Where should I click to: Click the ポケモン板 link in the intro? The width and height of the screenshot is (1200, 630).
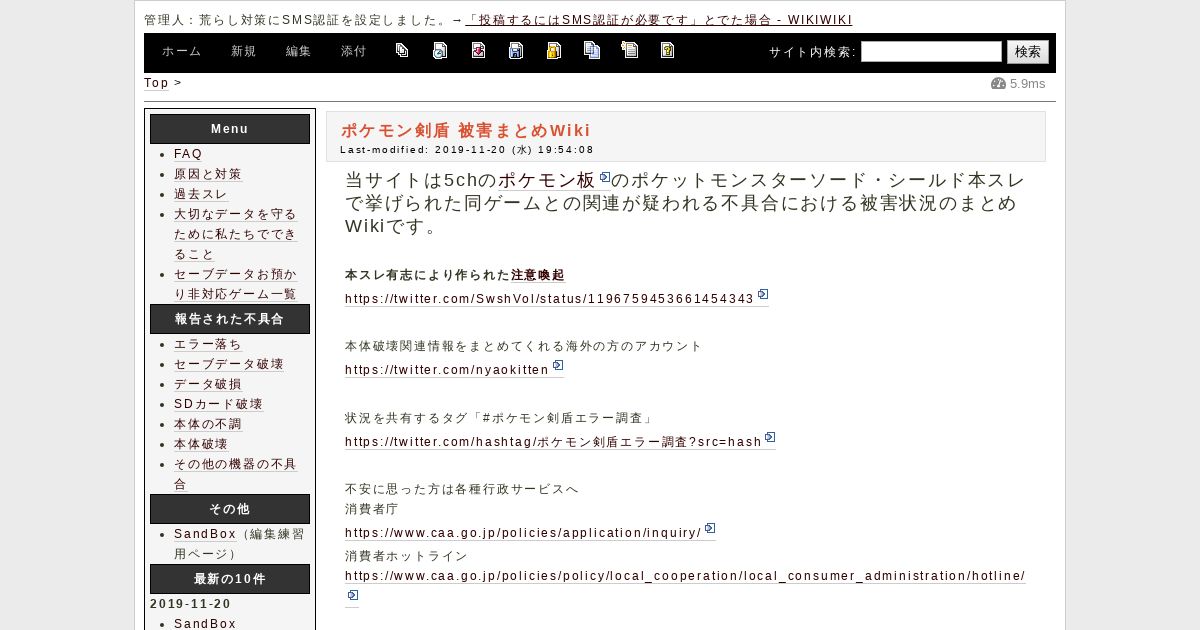(x=546, y=180)
